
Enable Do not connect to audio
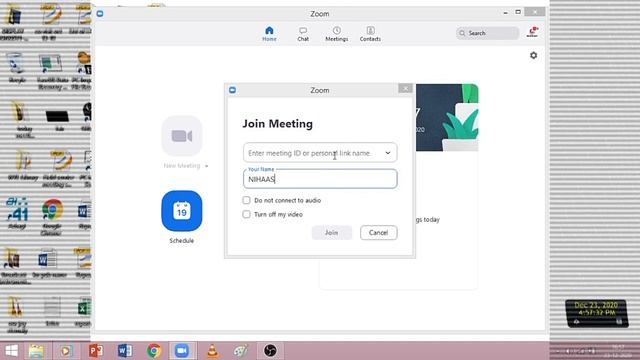(246, 200)
